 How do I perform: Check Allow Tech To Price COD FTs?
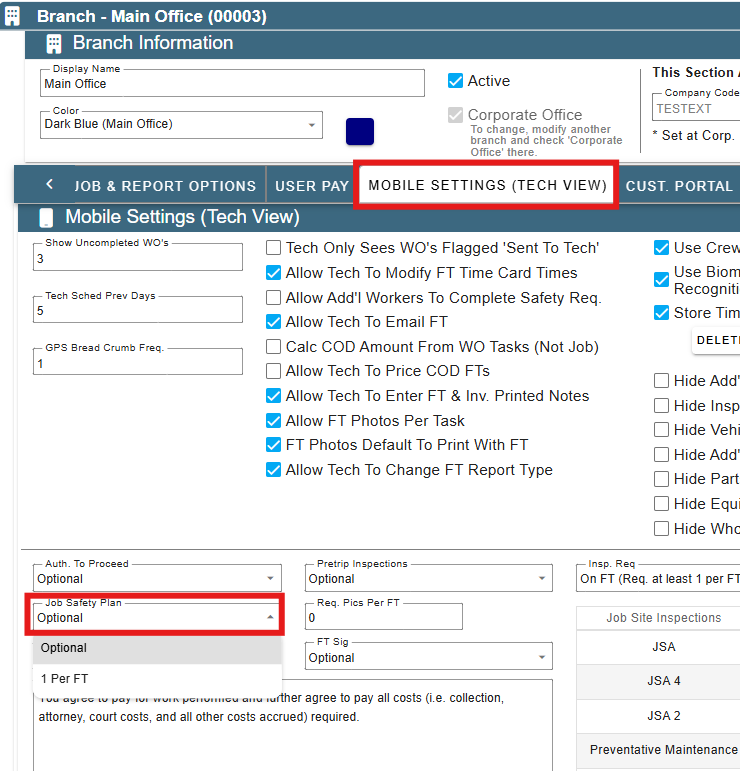point(273,371)
